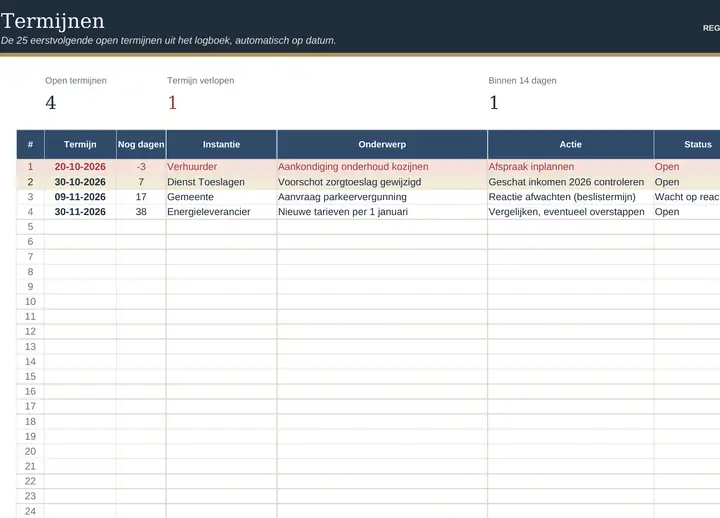This screenshot has width=720, height=518.
Task: Click the Nog dagen column header
Action: coord(141,144)
